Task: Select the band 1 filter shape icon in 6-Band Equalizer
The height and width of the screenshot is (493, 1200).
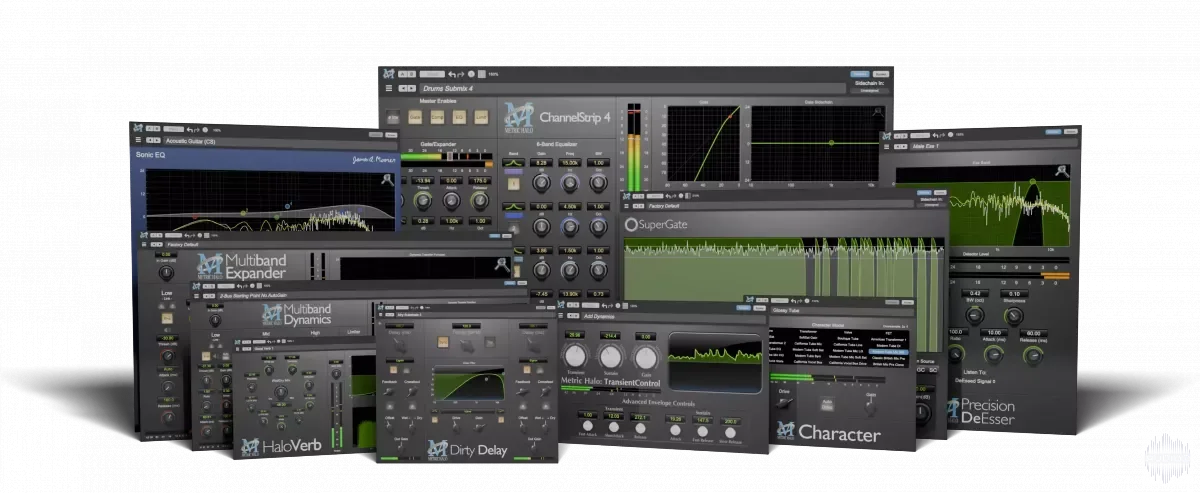Action: (x=513, y=163)
